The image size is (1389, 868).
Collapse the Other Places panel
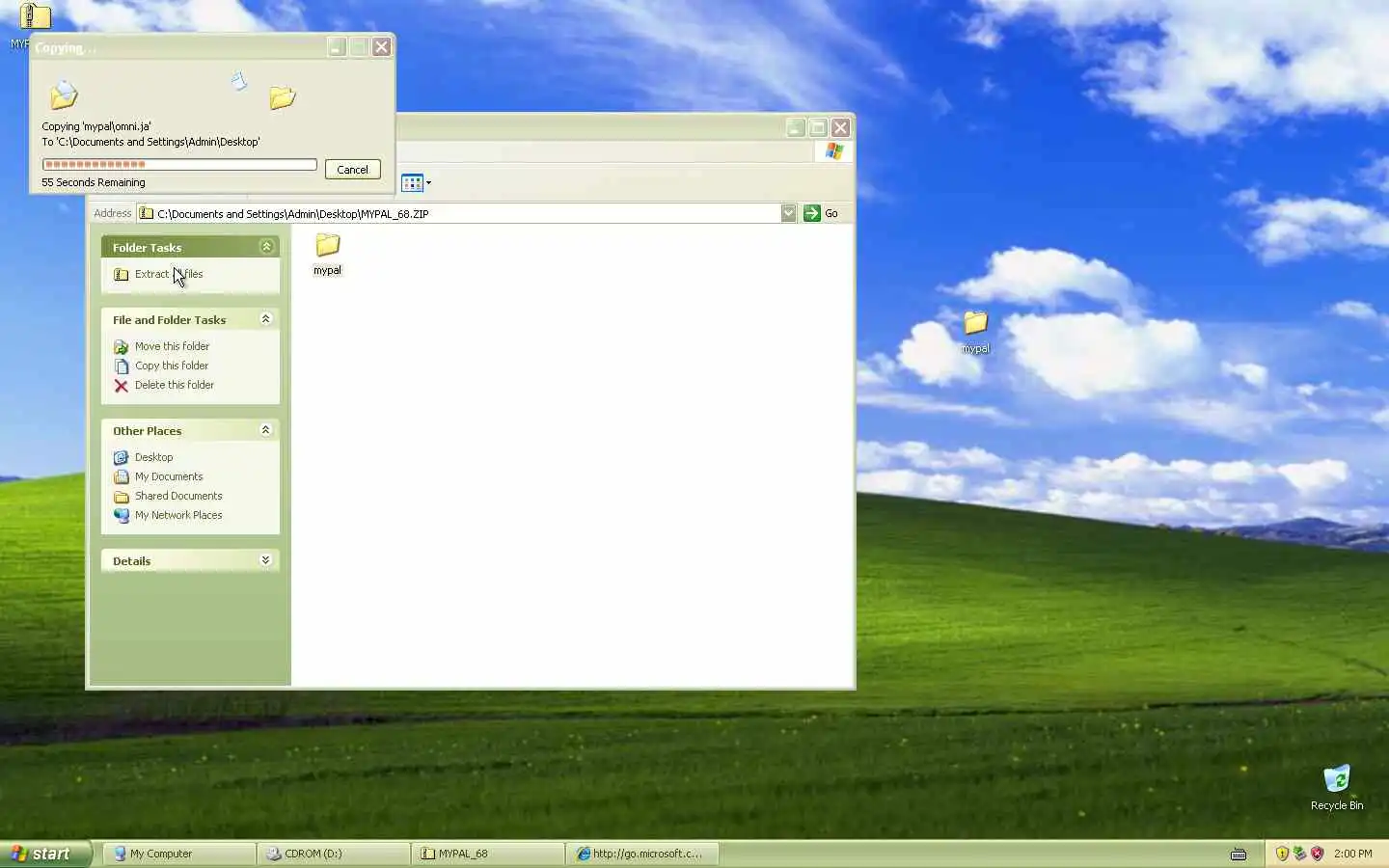(266, 430)
